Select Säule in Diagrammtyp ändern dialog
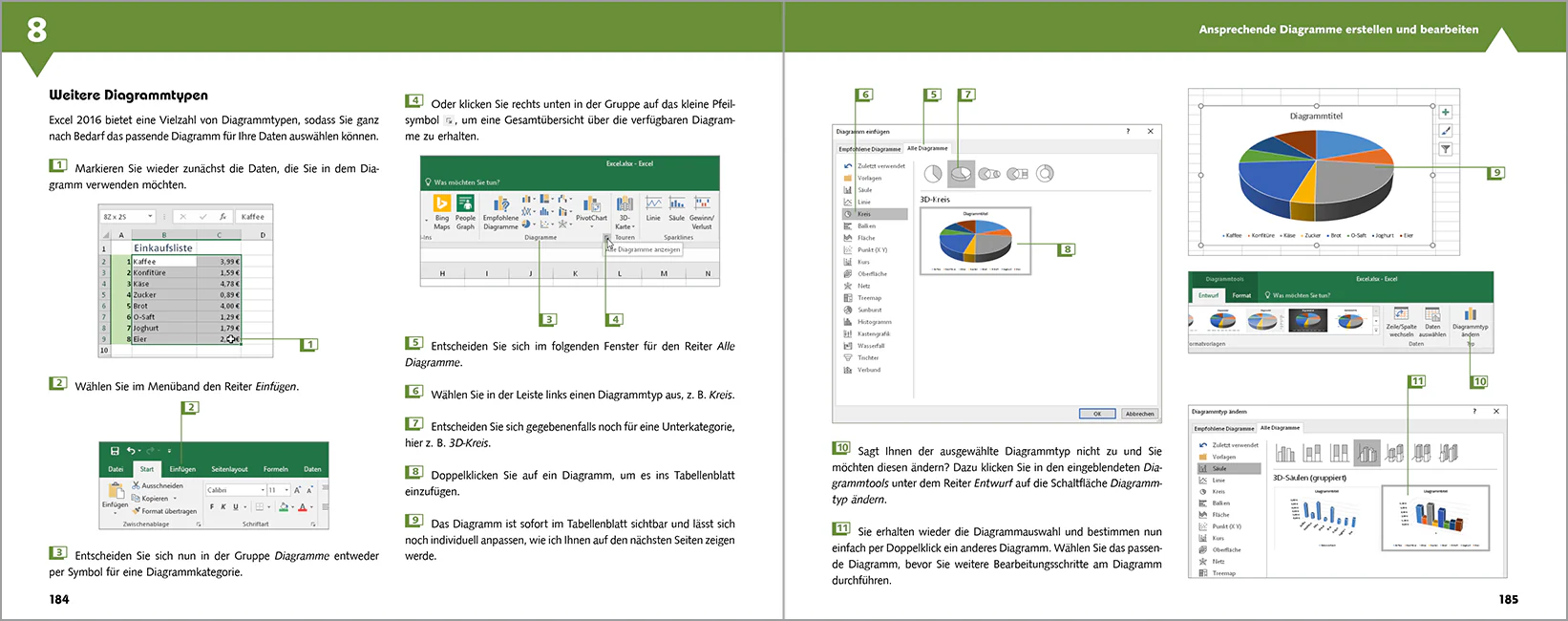 (x=1229, y=469)
